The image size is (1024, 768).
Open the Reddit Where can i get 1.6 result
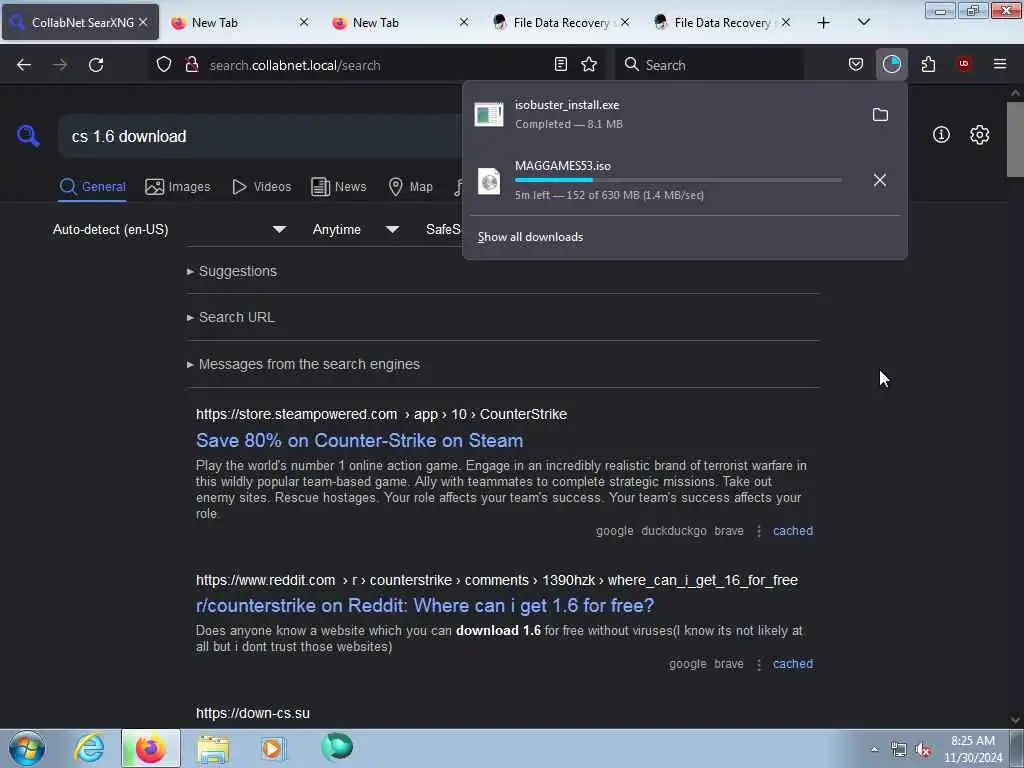[x=424, y=605]
